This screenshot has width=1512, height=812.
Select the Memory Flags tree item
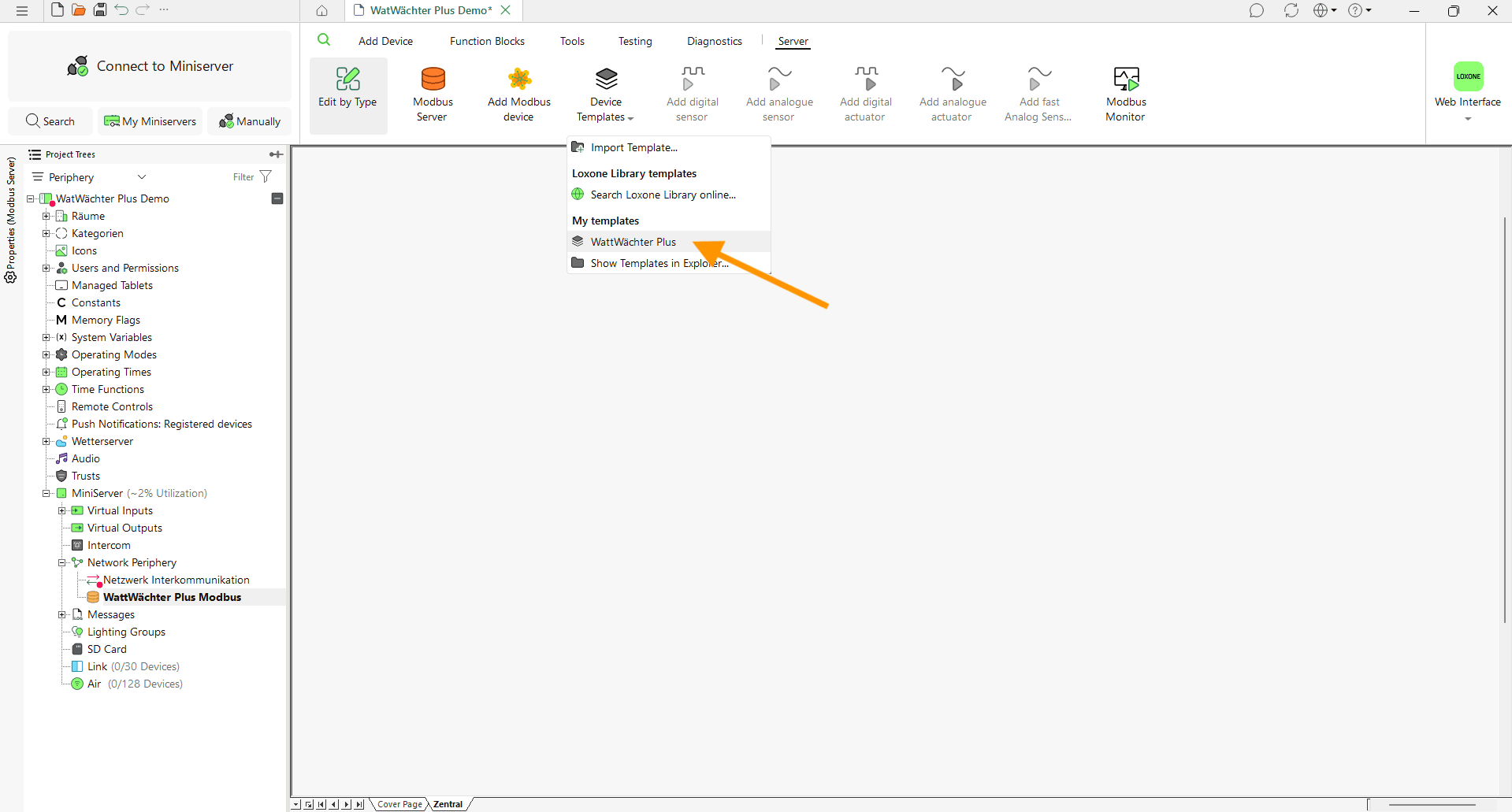[x=98, y=320]
